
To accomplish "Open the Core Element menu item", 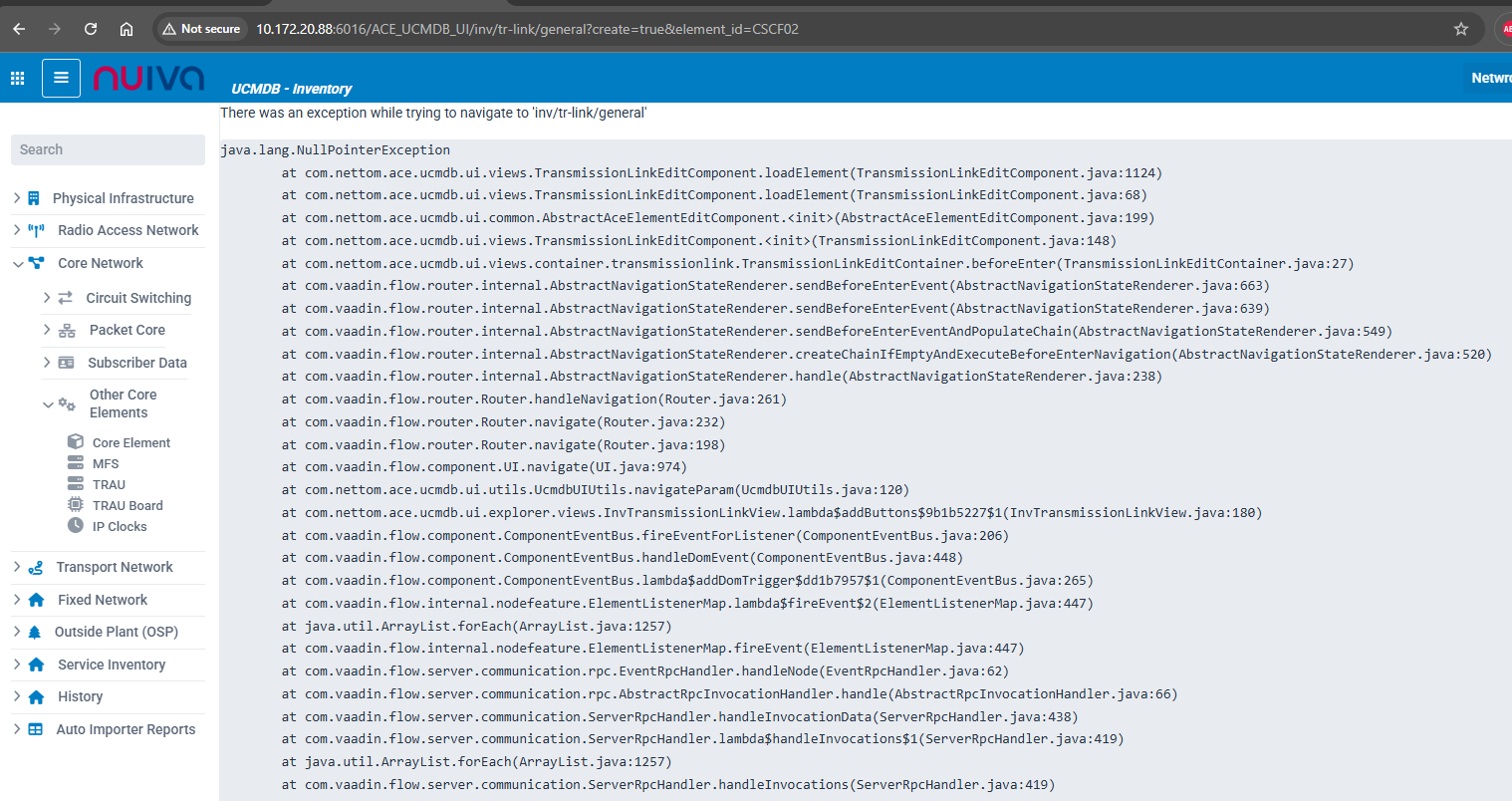I will click(130, 442).
